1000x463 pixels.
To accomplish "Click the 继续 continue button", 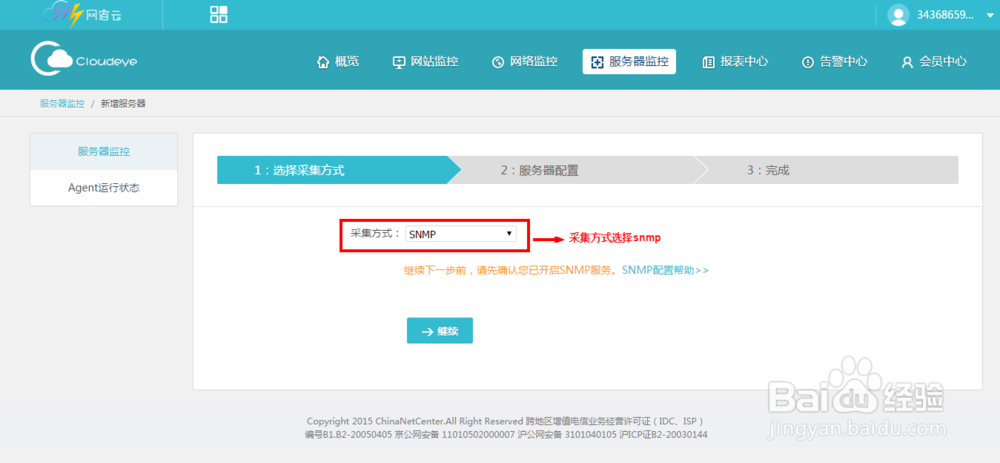I will [x=440, y=331].
